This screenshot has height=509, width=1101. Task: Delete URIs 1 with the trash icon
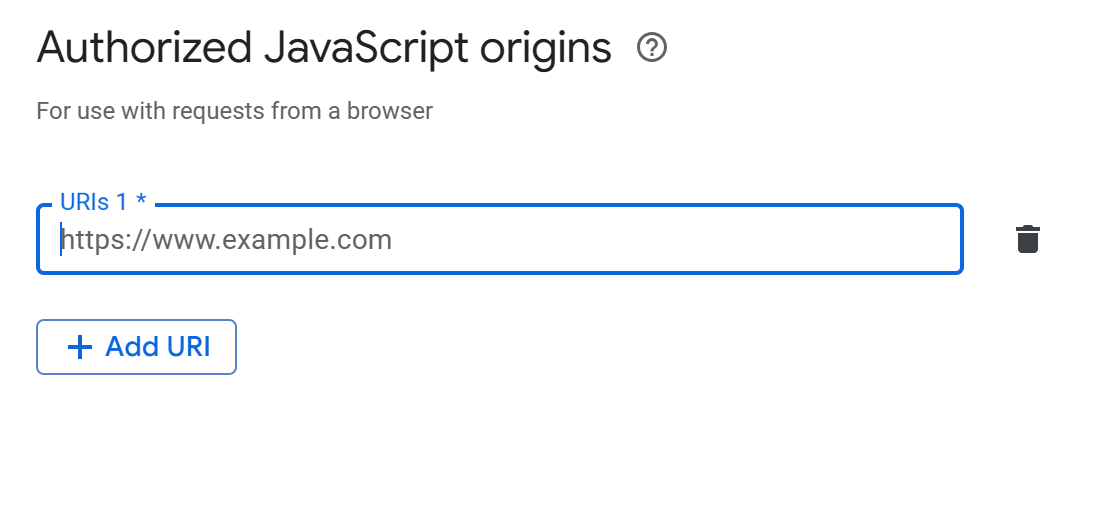(1028, 240)
